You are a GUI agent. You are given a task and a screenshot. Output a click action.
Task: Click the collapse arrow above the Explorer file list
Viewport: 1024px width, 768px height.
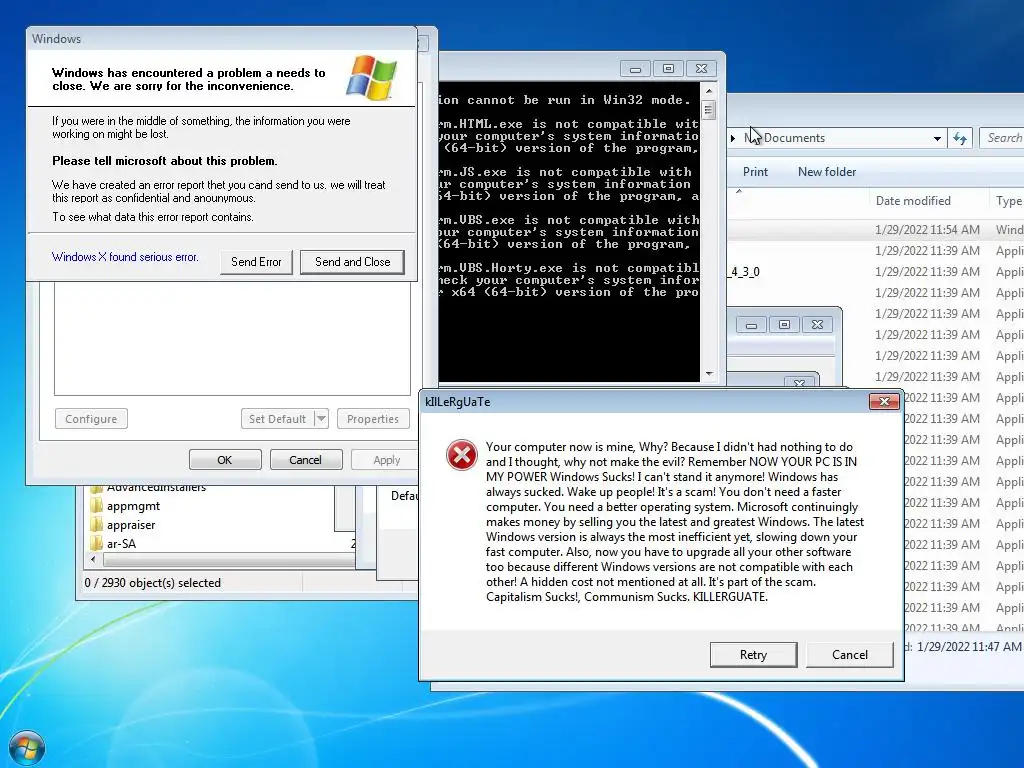(x=739, y=191)
